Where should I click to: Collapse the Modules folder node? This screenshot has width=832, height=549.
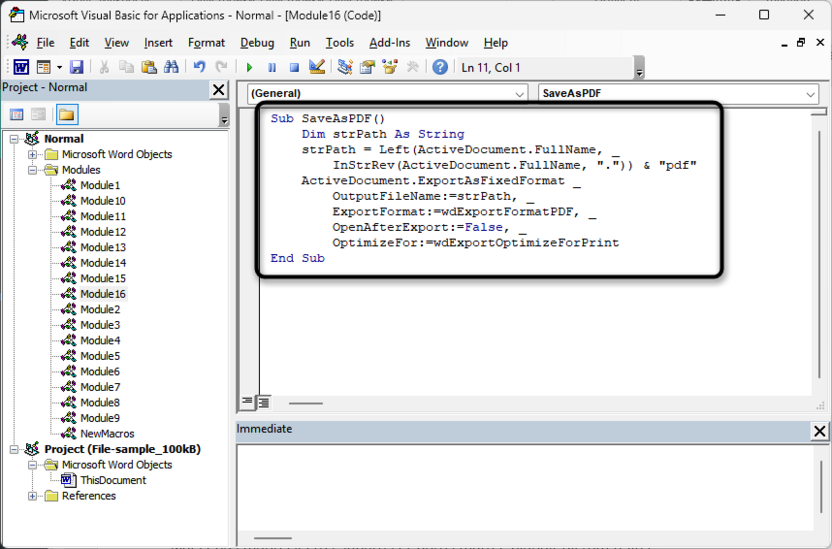[32, 170]
